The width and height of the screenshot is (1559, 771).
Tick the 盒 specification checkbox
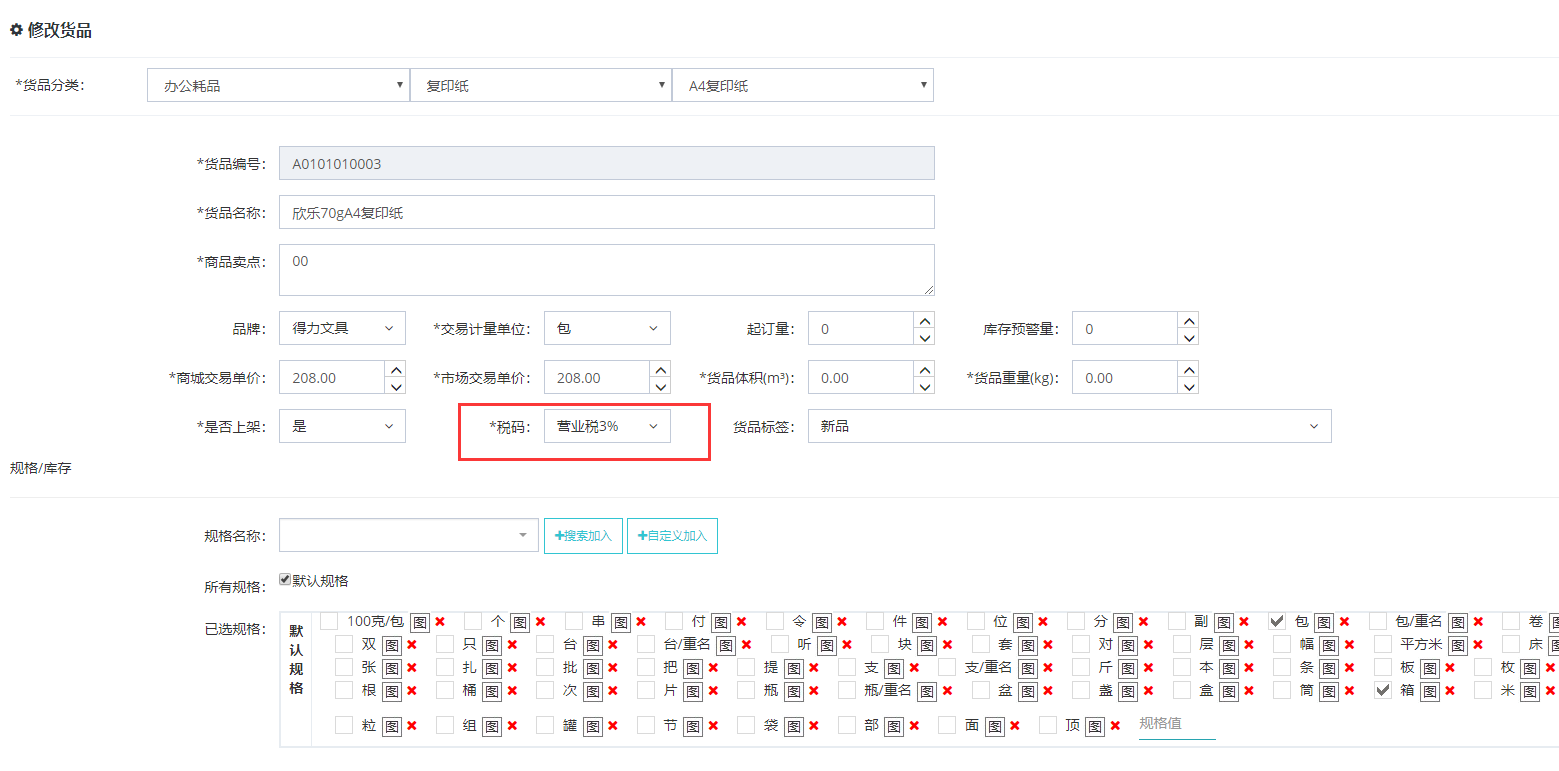point(1182,690)
